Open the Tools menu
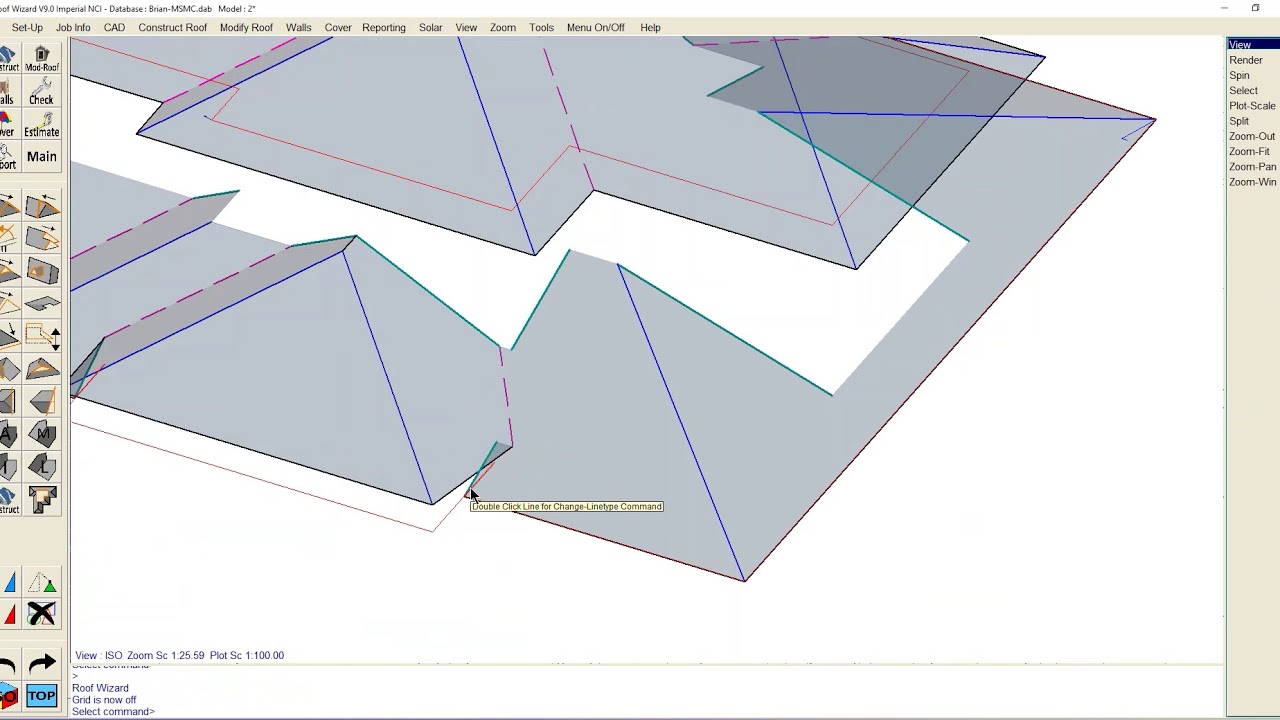Image resolution: width=1280 pixels, height=720 pixels. tap(541, 27)
